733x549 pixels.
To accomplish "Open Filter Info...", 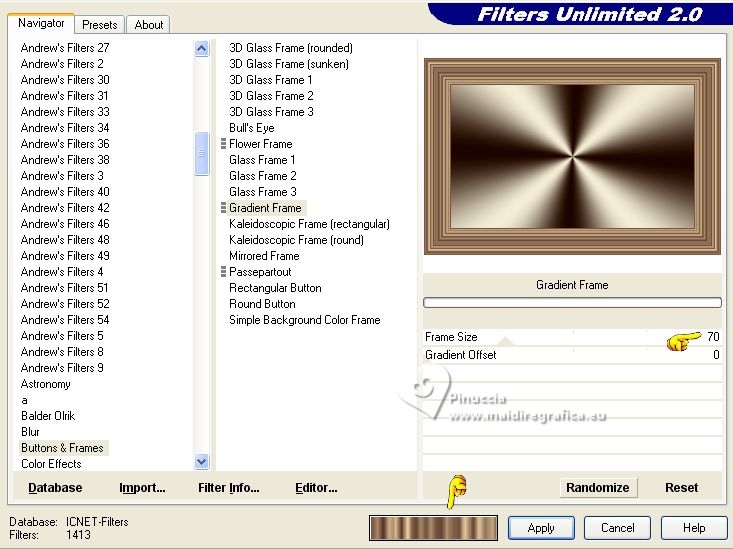I will [x=229, y=488].
